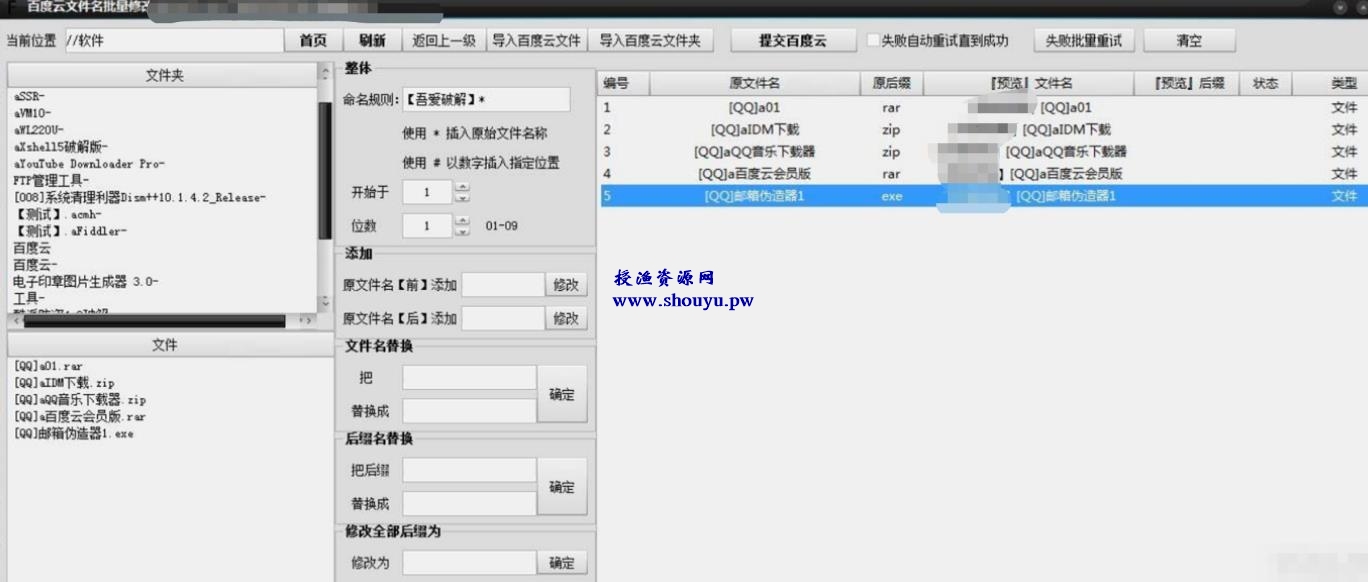This screenshot has width=1368, height=582.
Task: Click the 『预览』后缀 column header
Action: pyautogui.click(x=1188, y=83)
